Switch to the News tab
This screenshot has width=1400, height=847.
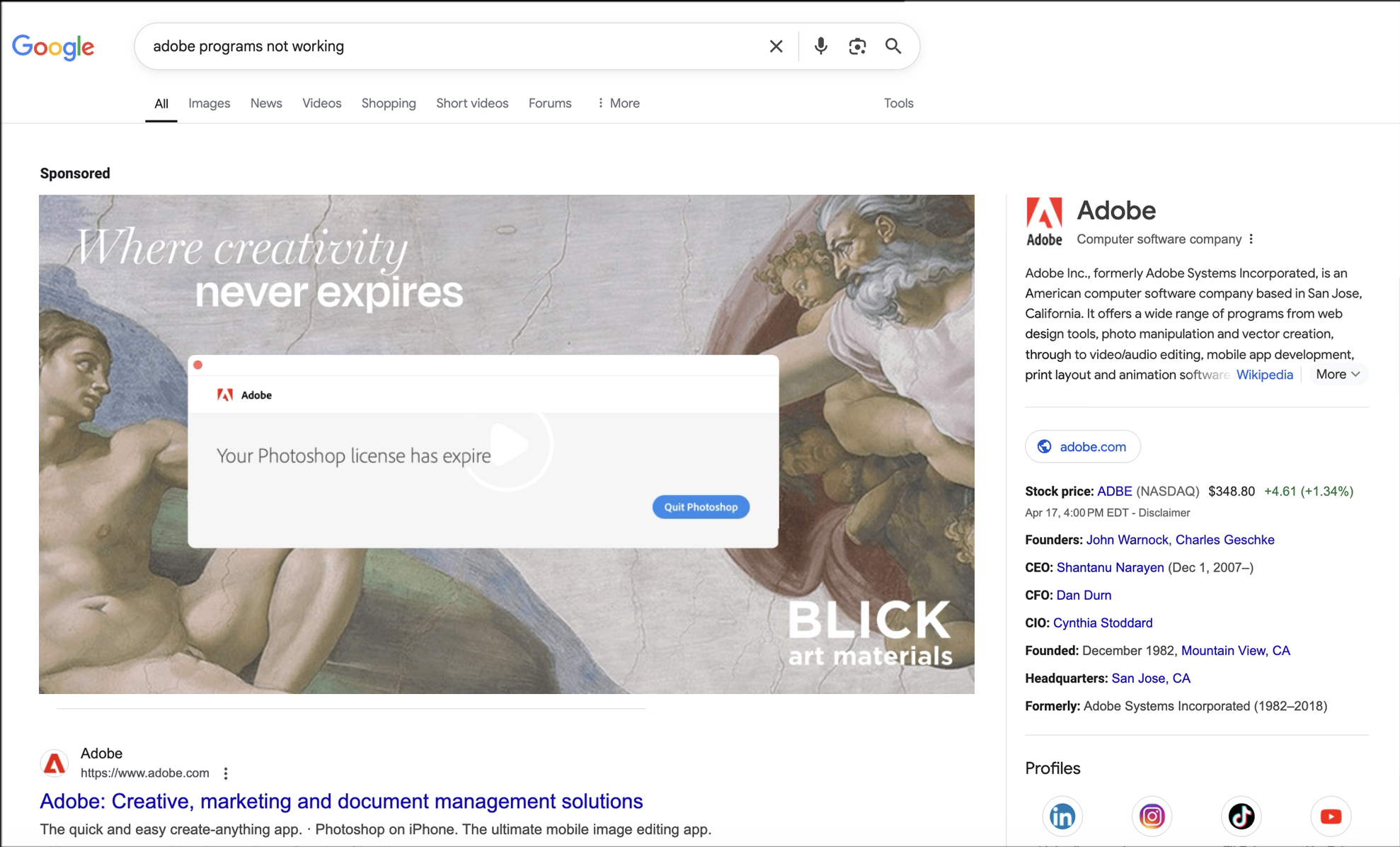(266, 103)
